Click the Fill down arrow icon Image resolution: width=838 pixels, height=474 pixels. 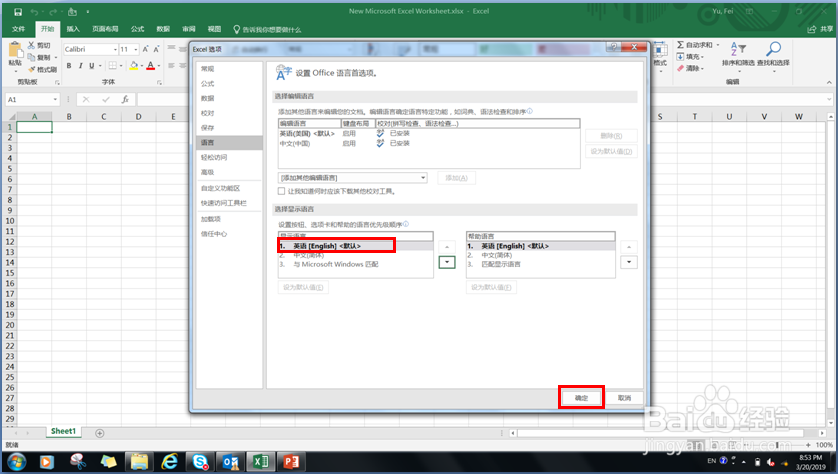click(x=680, y=57)
